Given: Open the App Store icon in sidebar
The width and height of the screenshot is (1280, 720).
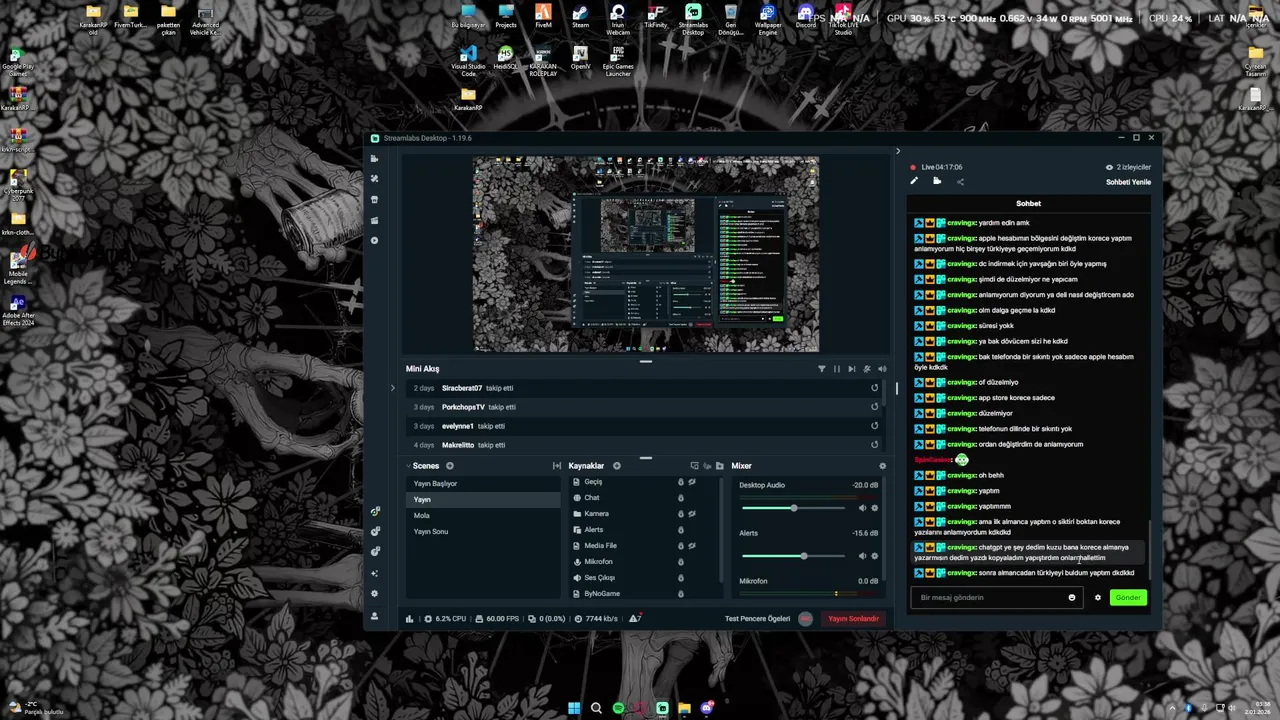Looking at the screenshot, I should (x=375, y=200).
